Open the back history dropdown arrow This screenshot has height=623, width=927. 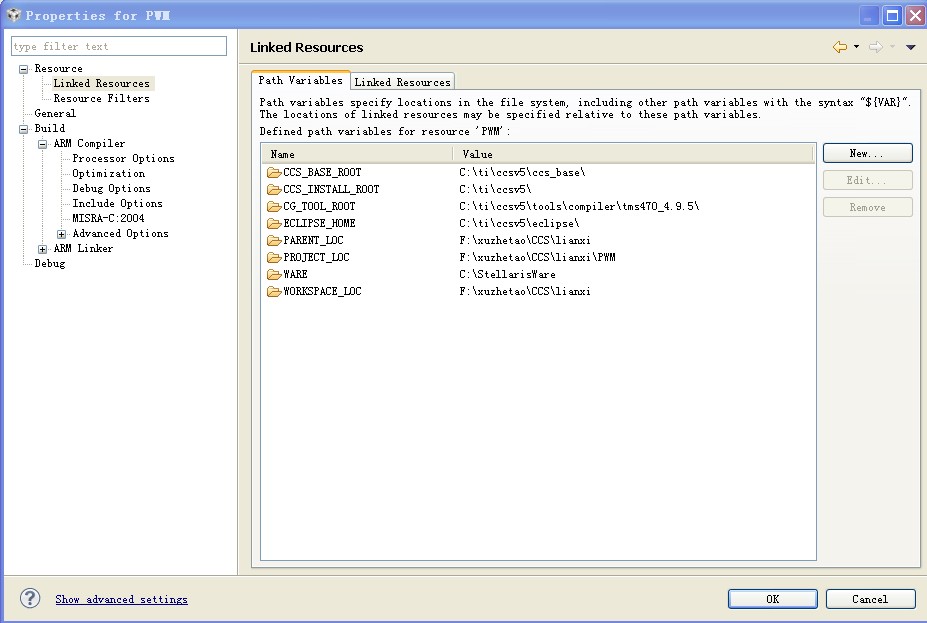point(856,47)
